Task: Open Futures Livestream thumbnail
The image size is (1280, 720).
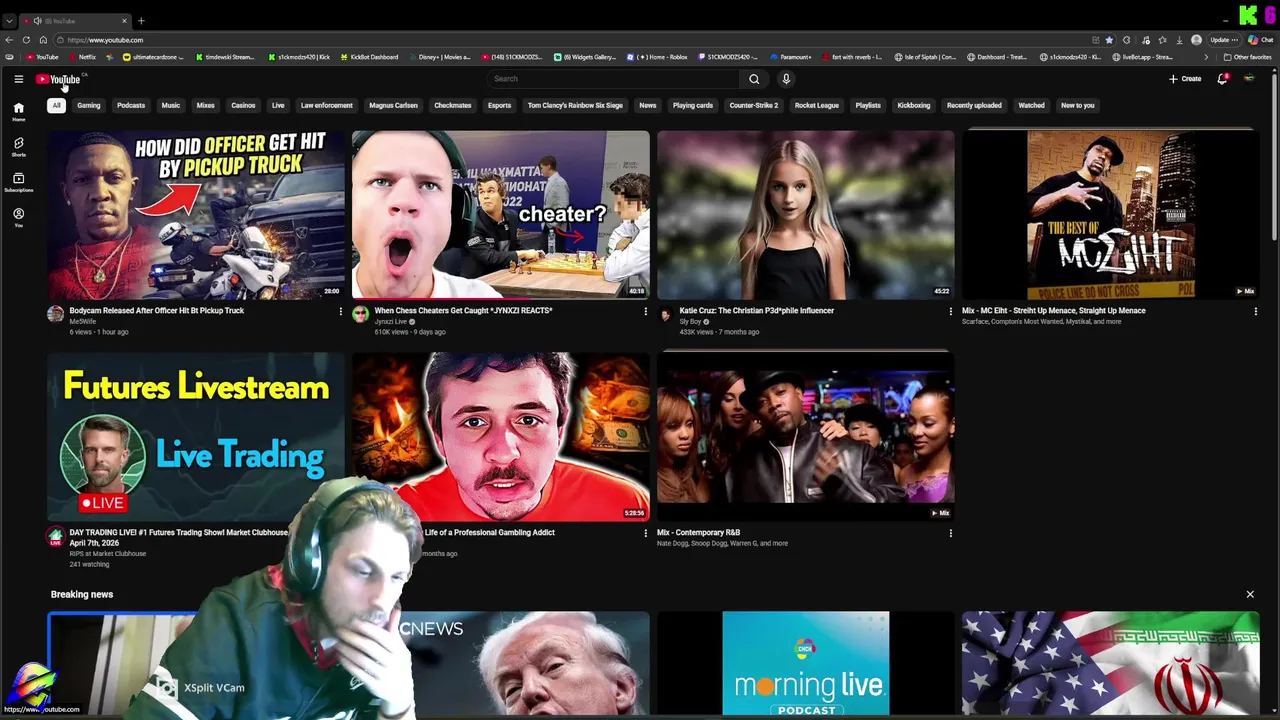Action: [196, 436]
